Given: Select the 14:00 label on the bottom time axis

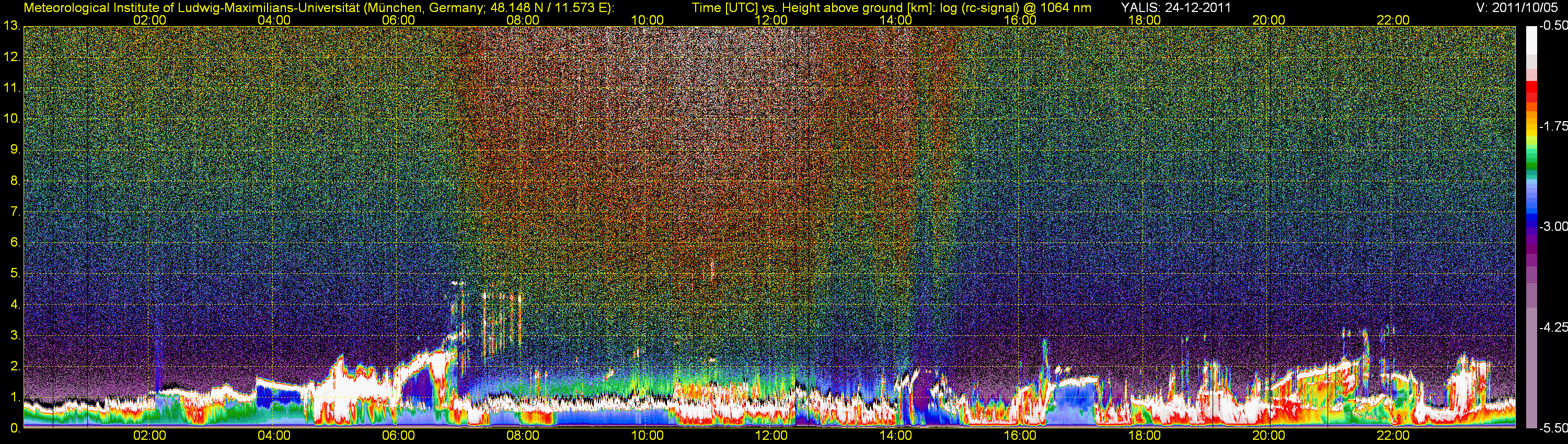Looking at the screenshot, I should [x=895, y=436].
